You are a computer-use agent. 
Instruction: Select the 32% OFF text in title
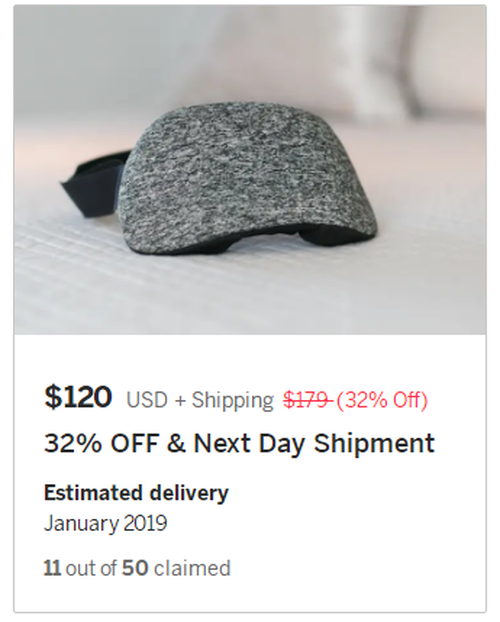tap(102, 443)
